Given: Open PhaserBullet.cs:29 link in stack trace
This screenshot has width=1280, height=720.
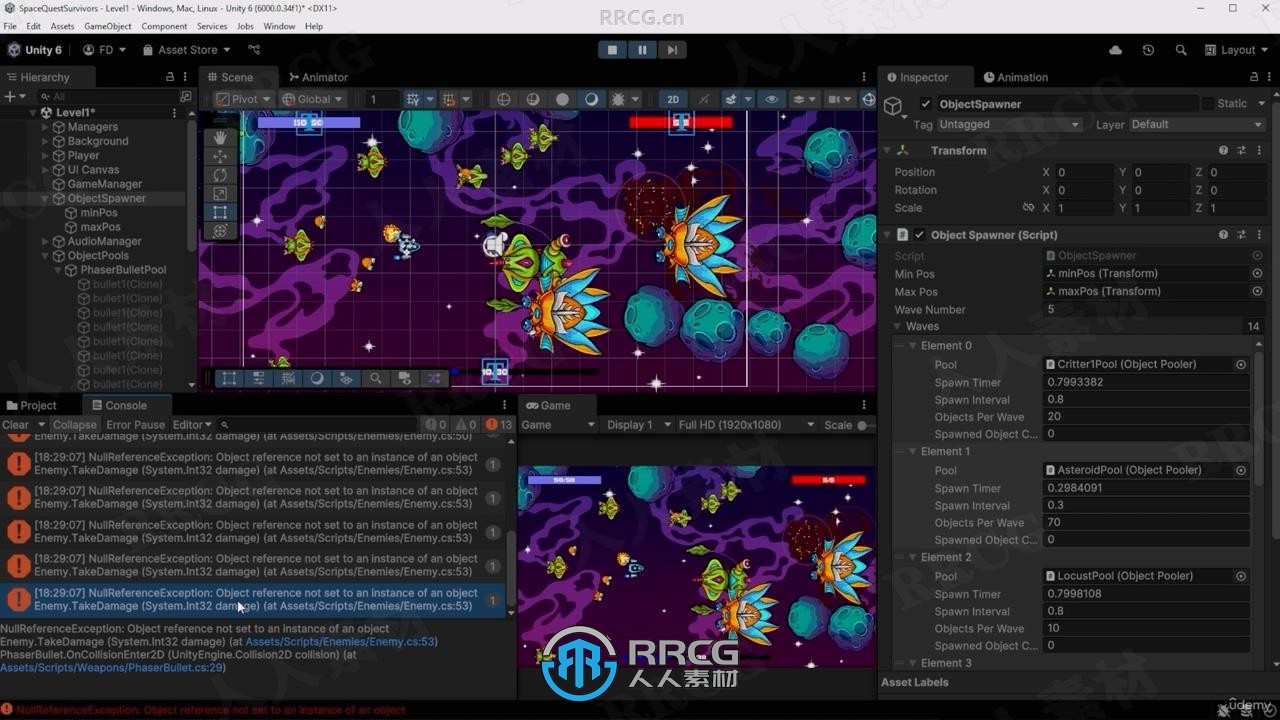Looking at the screenshot, I should [x=112, y=668].
